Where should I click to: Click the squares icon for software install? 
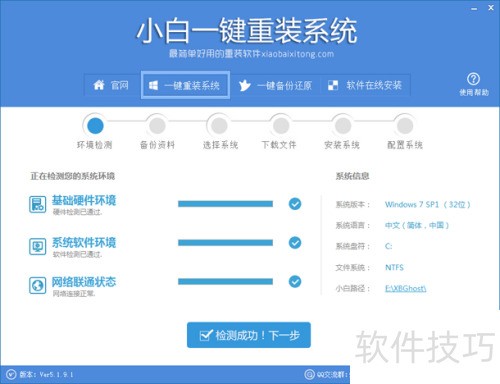tap(333, 85)
